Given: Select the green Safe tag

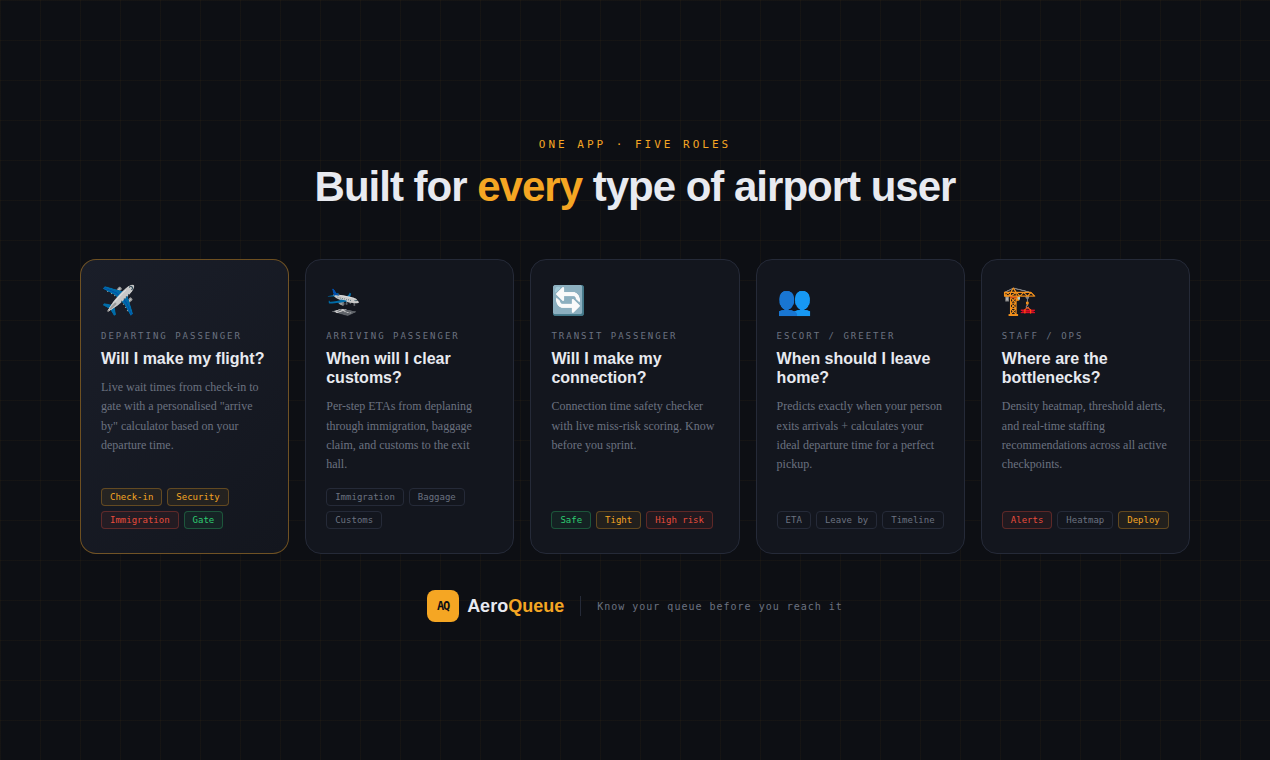Looking at the screenshot, I should pos(571,520).
